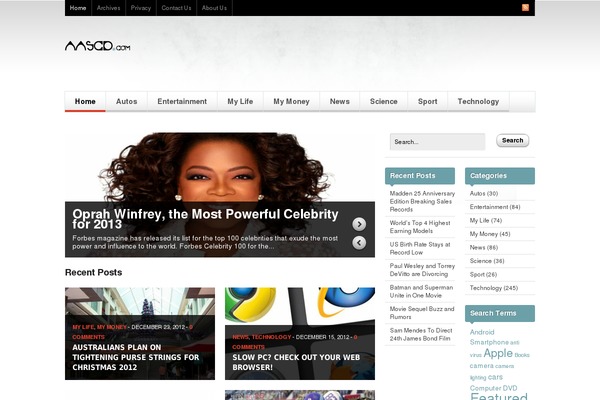Select the DVD search term tag

coord(510,388)
